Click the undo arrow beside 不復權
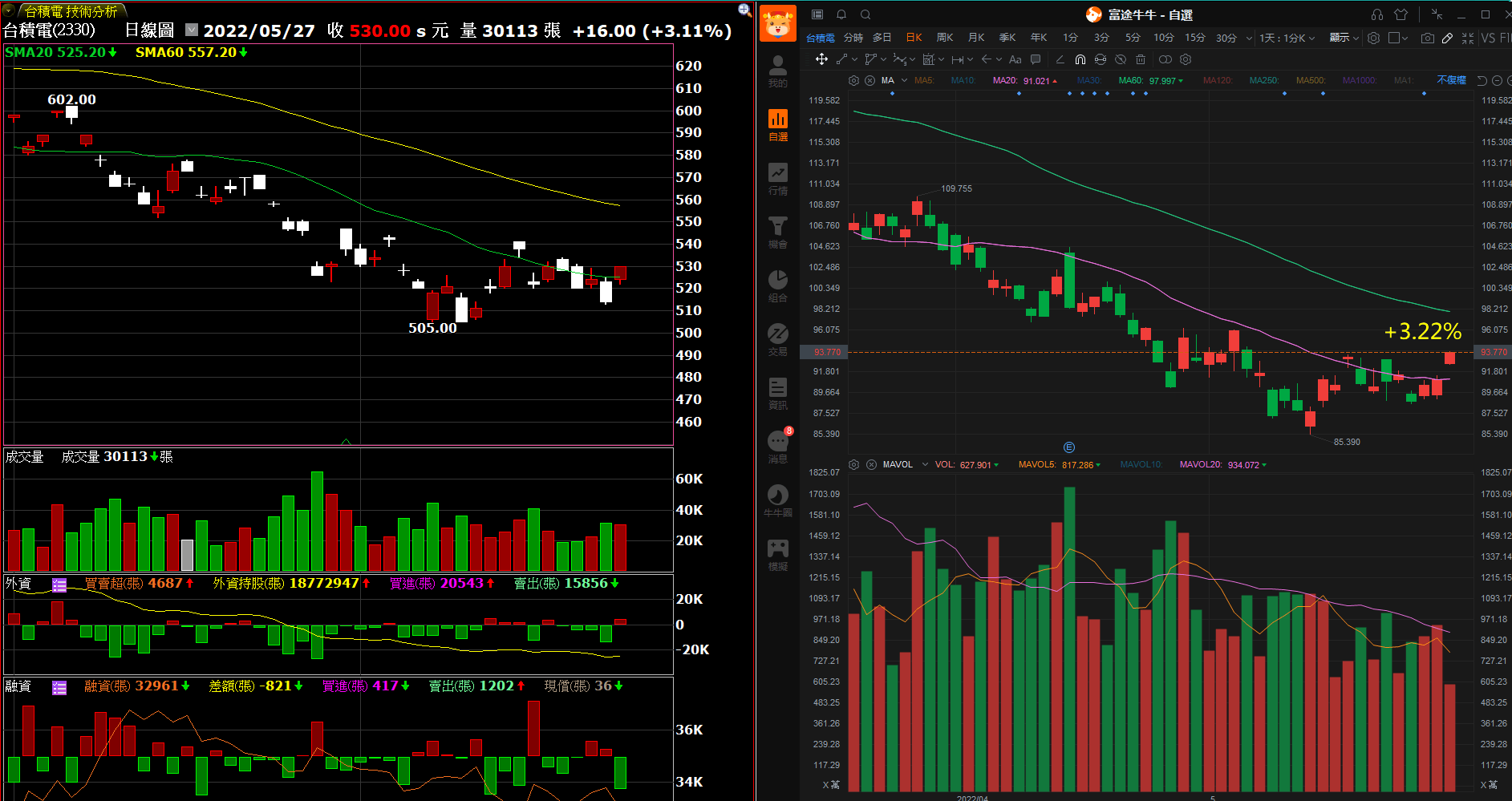 1482,80
